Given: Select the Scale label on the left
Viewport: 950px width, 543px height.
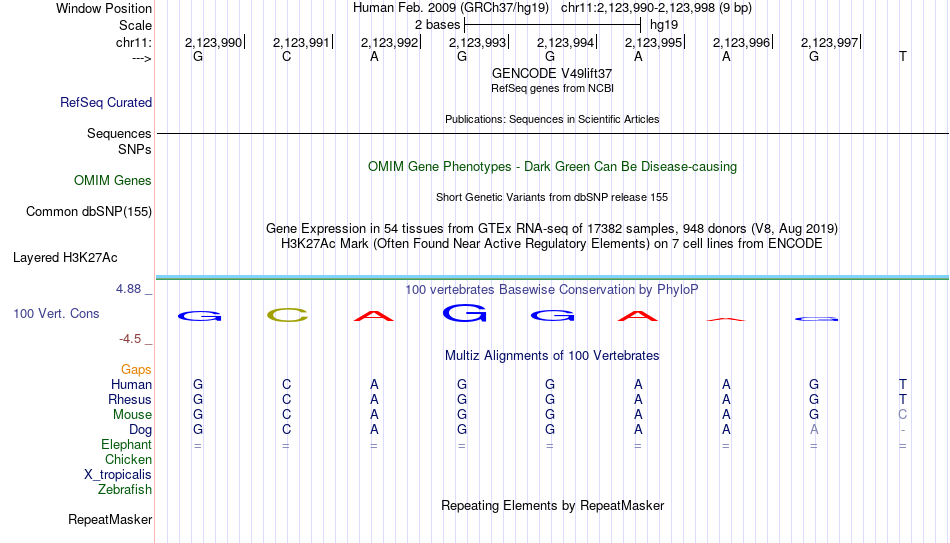Looking at the screenshot, I should pyautogui.click(x=136, y=25).
